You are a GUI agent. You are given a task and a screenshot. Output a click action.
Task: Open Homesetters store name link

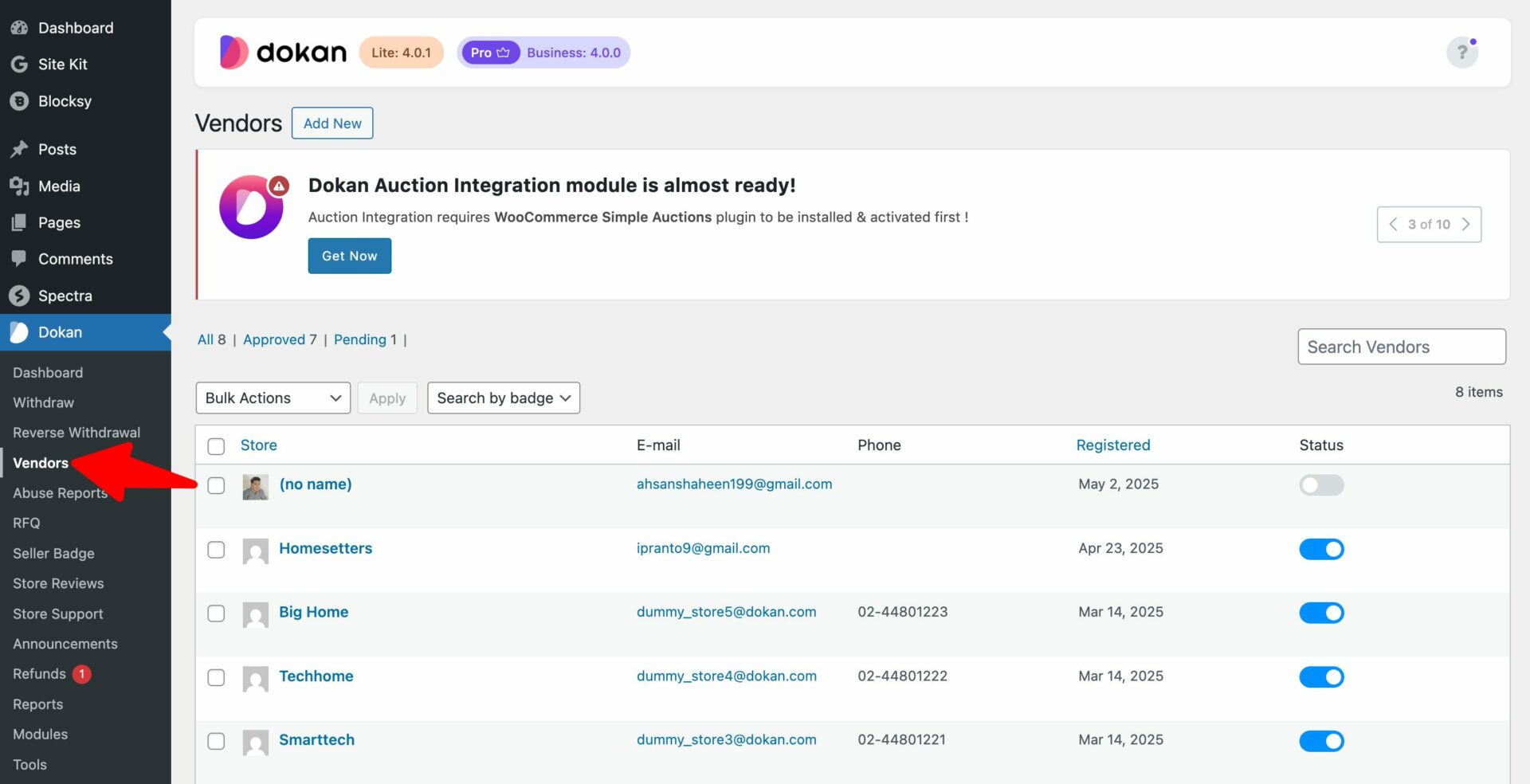[326, 548]
